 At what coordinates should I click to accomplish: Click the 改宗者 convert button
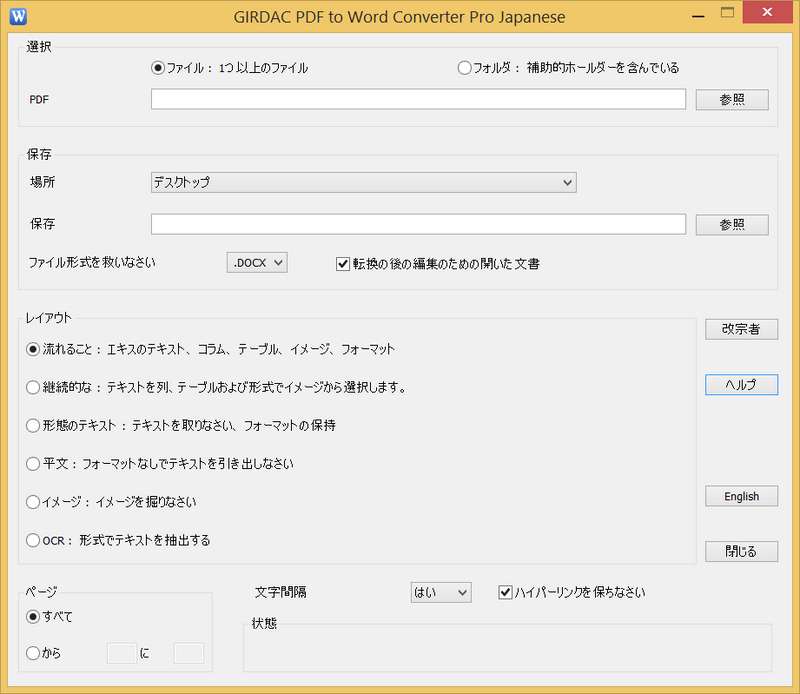[x=741, y=329]
